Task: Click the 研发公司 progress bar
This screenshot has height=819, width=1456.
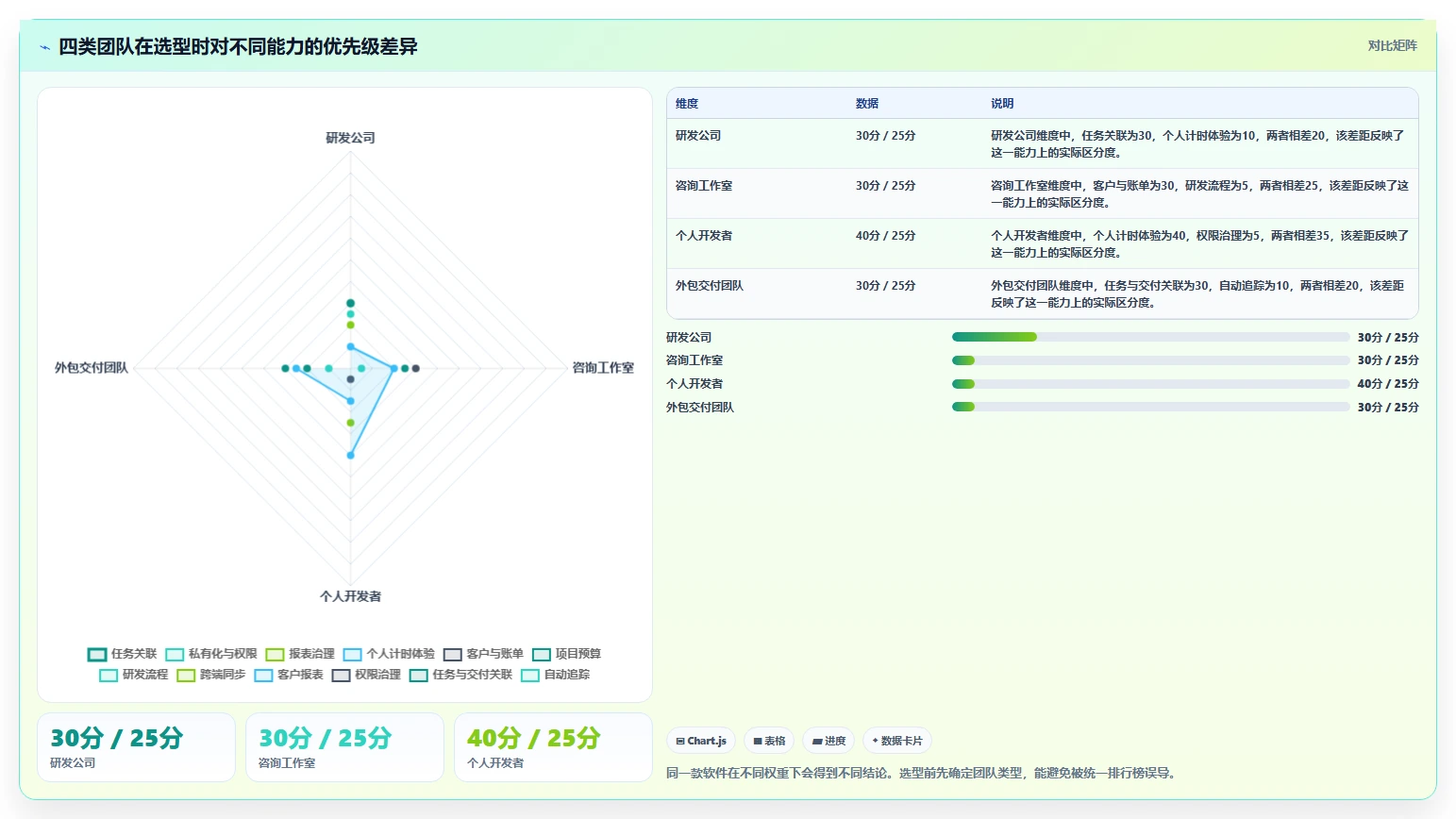Action: tap(1150, 337)
